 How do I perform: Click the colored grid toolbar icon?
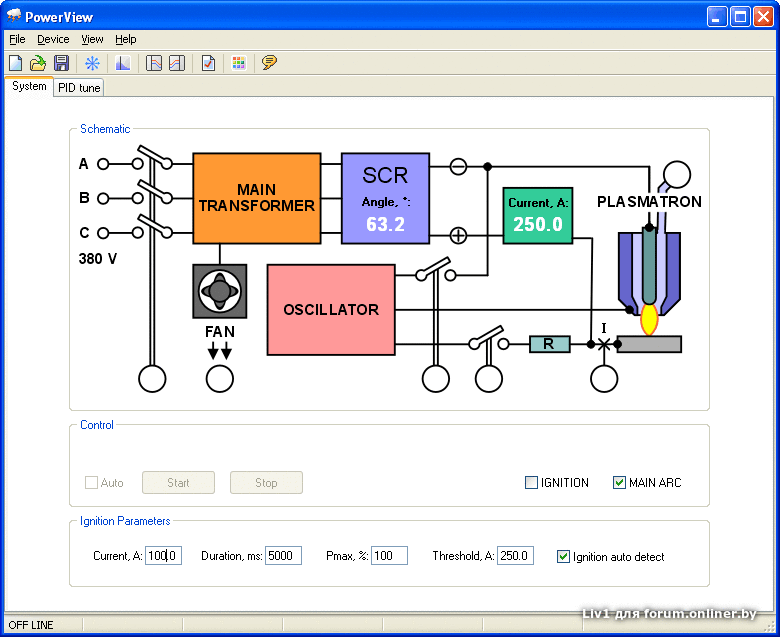point(238,63)
